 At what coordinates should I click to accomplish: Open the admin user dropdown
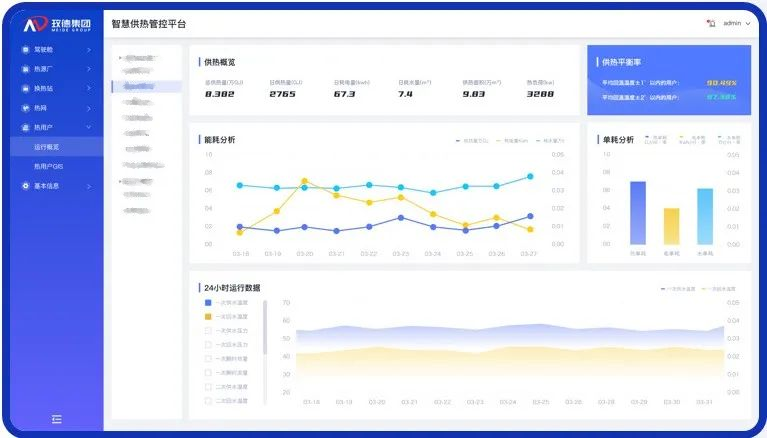coord(737,23)
